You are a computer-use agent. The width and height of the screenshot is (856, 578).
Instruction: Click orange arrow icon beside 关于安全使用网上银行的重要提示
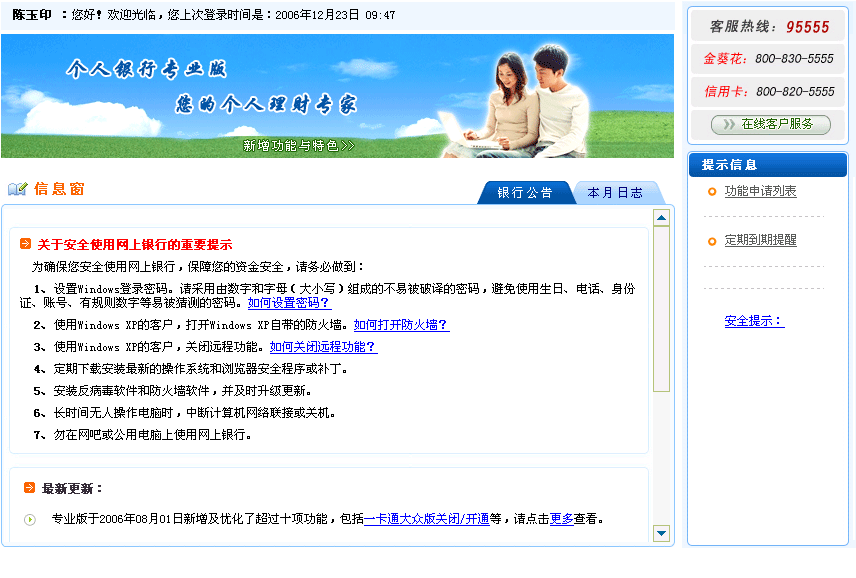(x=25, y=244)
